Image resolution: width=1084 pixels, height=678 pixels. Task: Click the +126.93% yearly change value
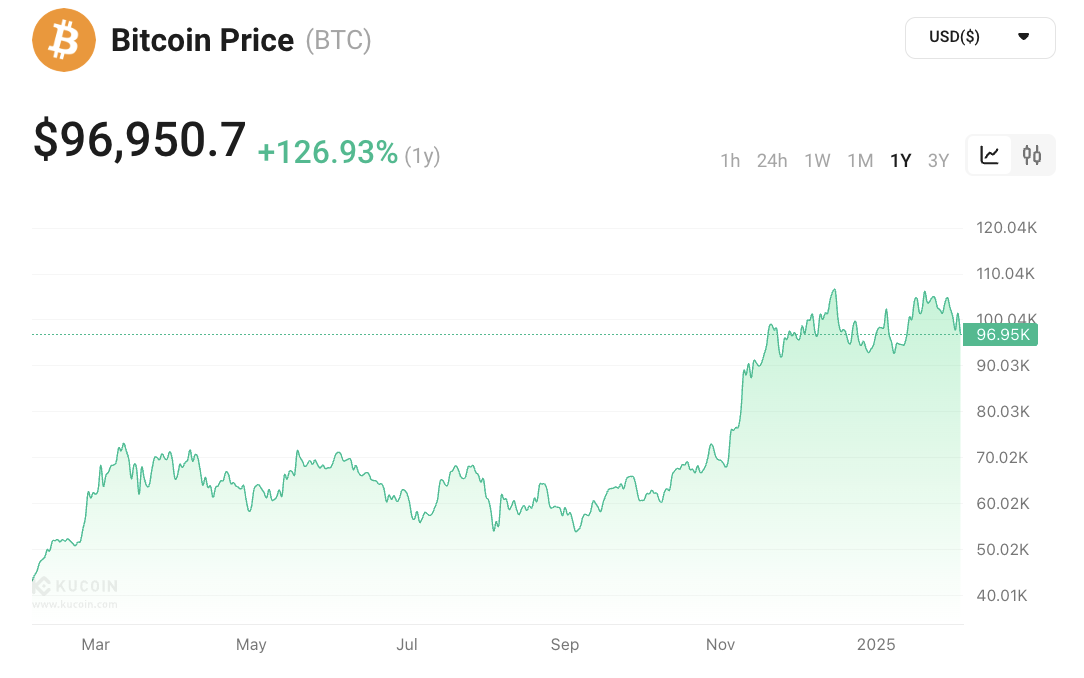[x=328, y=153]
